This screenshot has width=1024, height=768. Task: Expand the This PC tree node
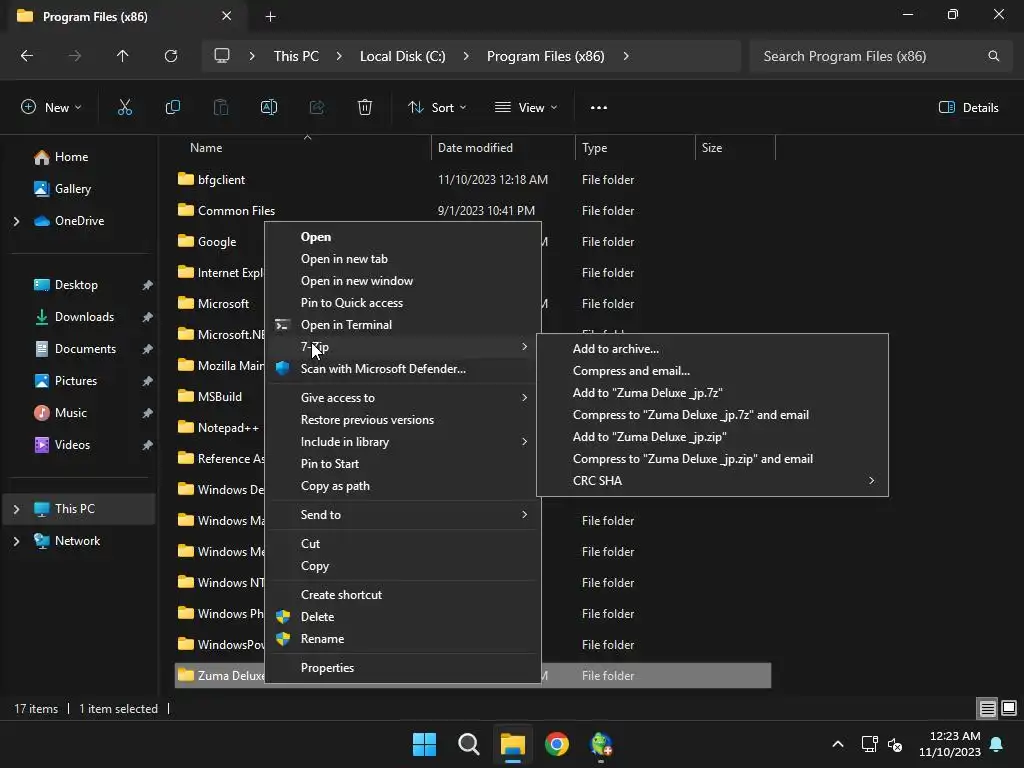(x=16, y=509)
